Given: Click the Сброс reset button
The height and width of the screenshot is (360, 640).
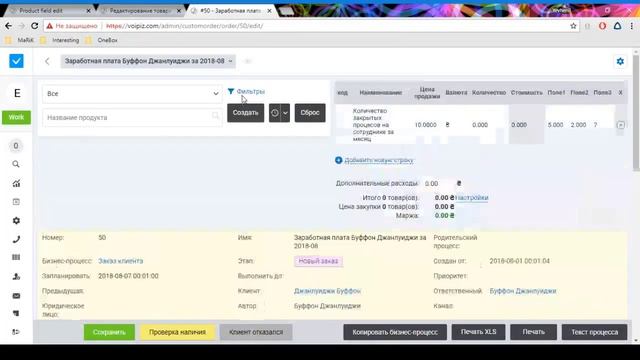Looking at the screenshot, I should (x=310, y=113).
